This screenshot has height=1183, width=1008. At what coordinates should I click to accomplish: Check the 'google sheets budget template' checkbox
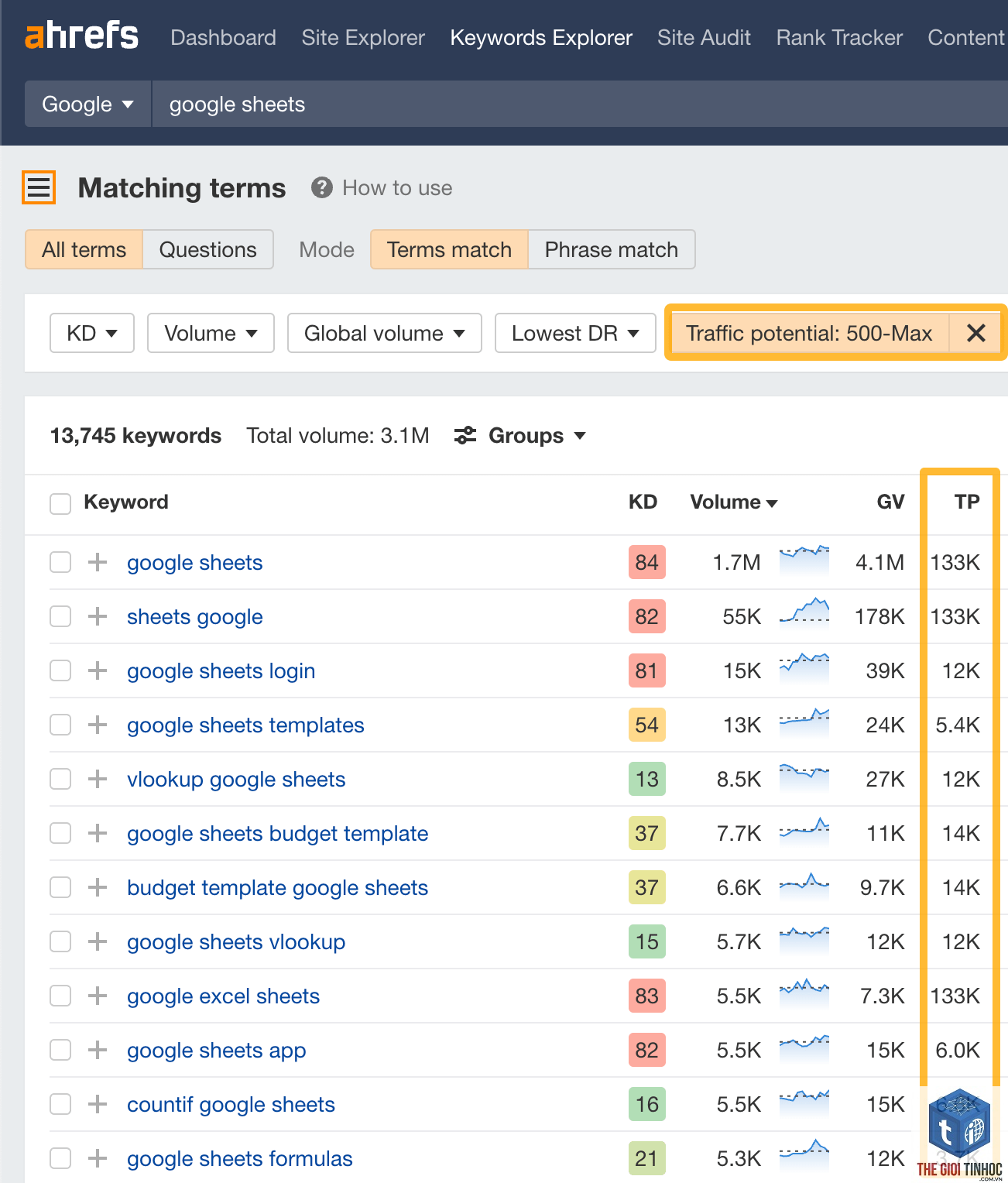coord(60,833)
